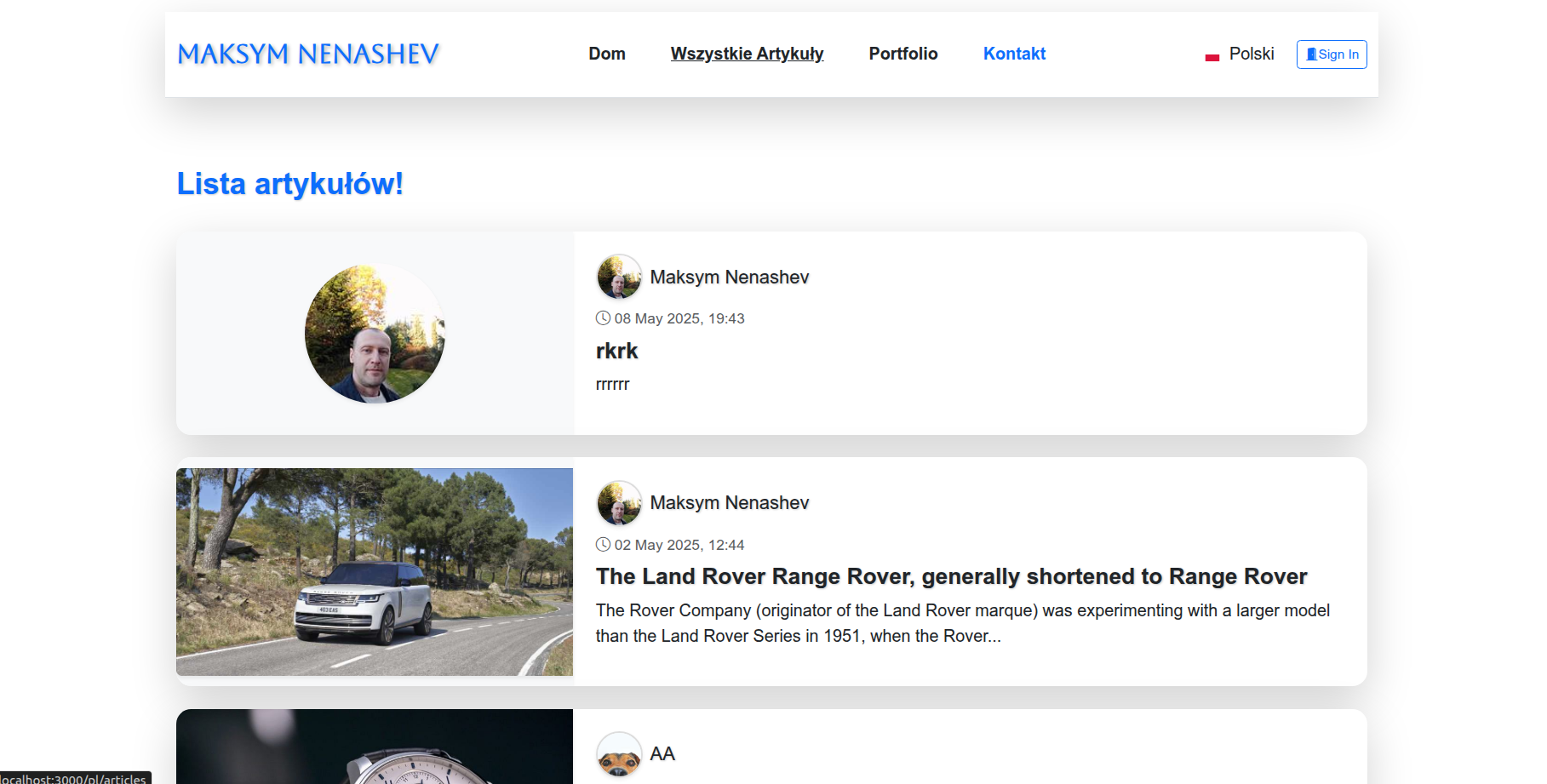Open the watch photo thumbnail

[375, 747]
